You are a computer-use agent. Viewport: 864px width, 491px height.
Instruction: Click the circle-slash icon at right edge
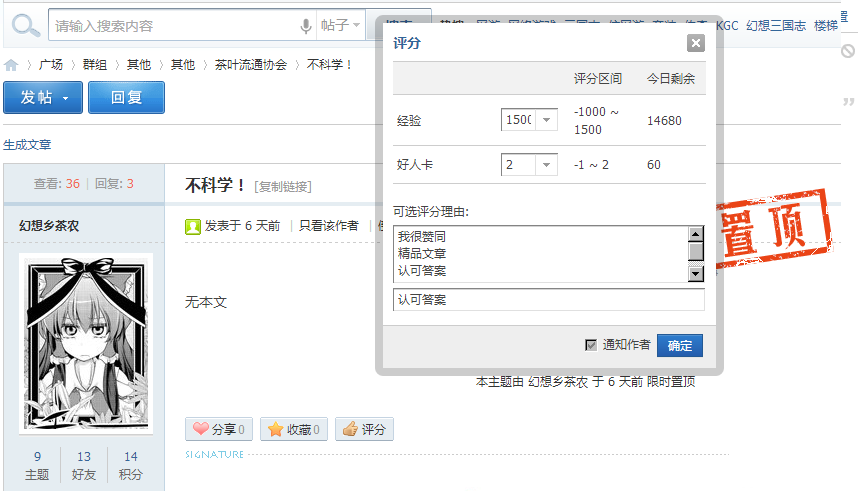tap(848, 51)
